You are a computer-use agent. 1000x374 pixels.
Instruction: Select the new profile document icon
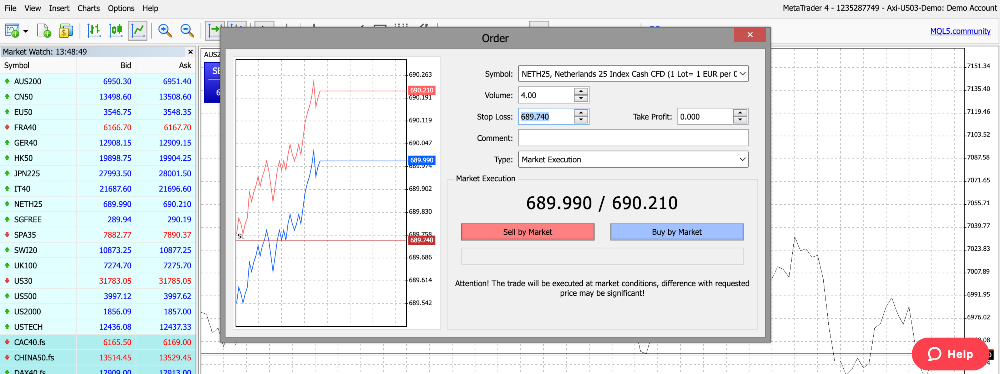[x=44, y=30]
